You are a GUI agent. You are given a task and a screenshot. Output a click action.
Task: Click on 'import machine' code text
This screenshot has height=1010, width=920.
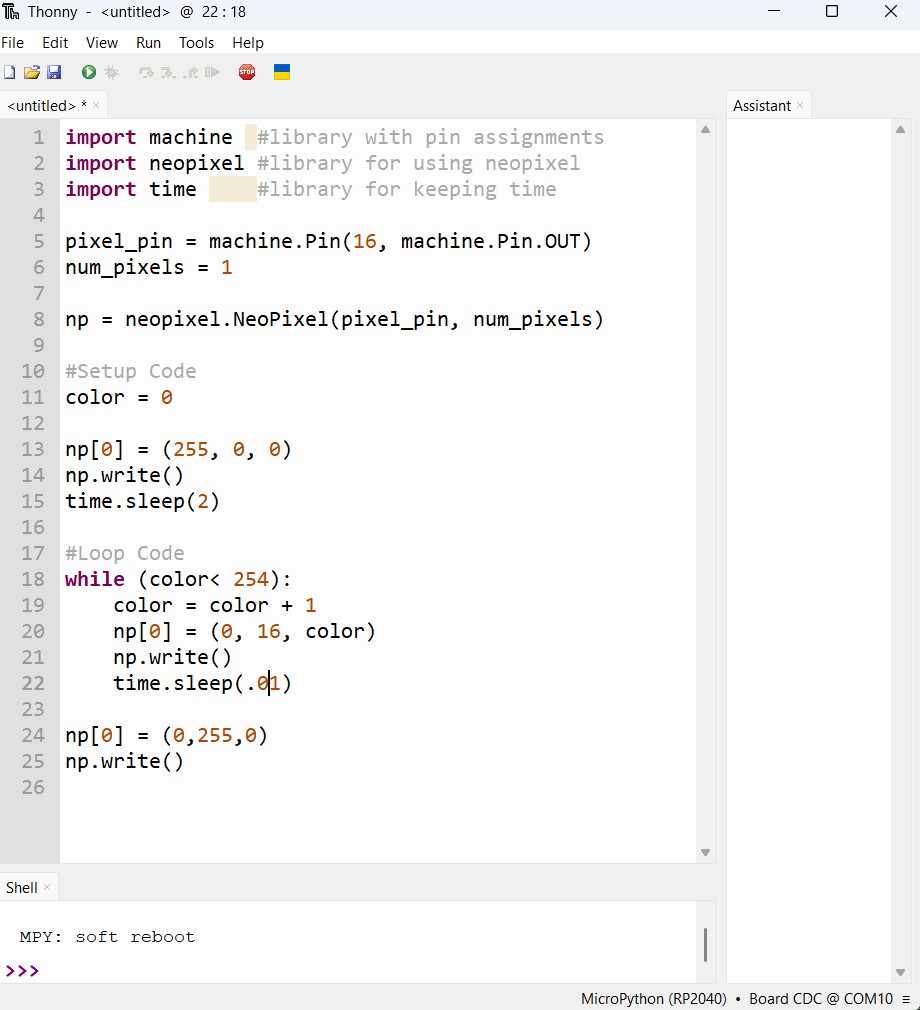(x=149, y=137)
